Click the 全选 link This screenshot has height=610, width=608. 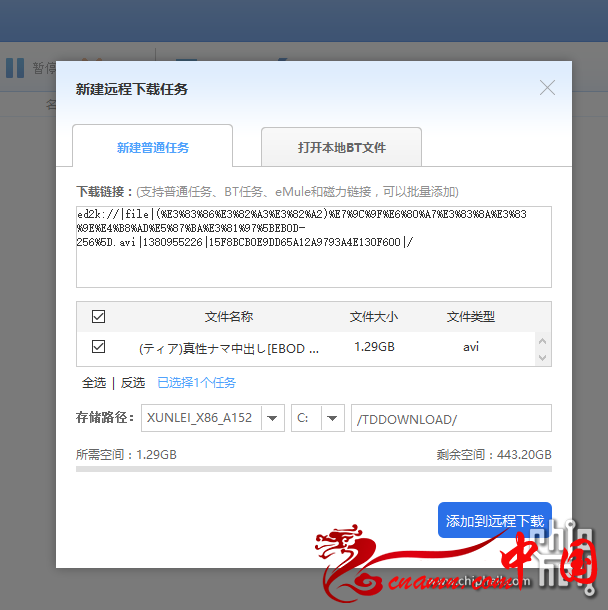point(94,383)
